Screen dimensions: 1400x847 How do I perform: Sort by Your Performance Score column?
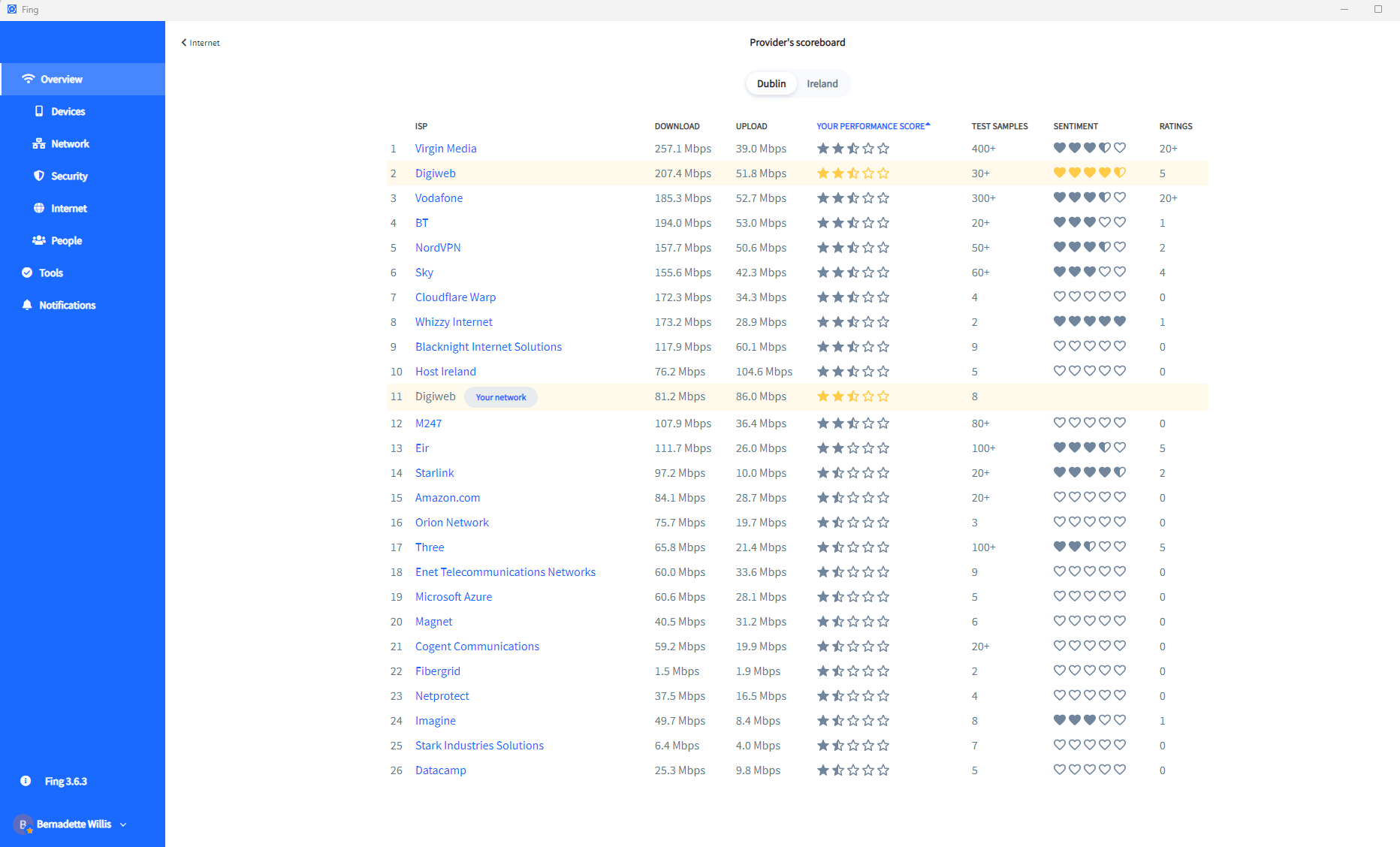pyautogui.click(x=873, y=126)
